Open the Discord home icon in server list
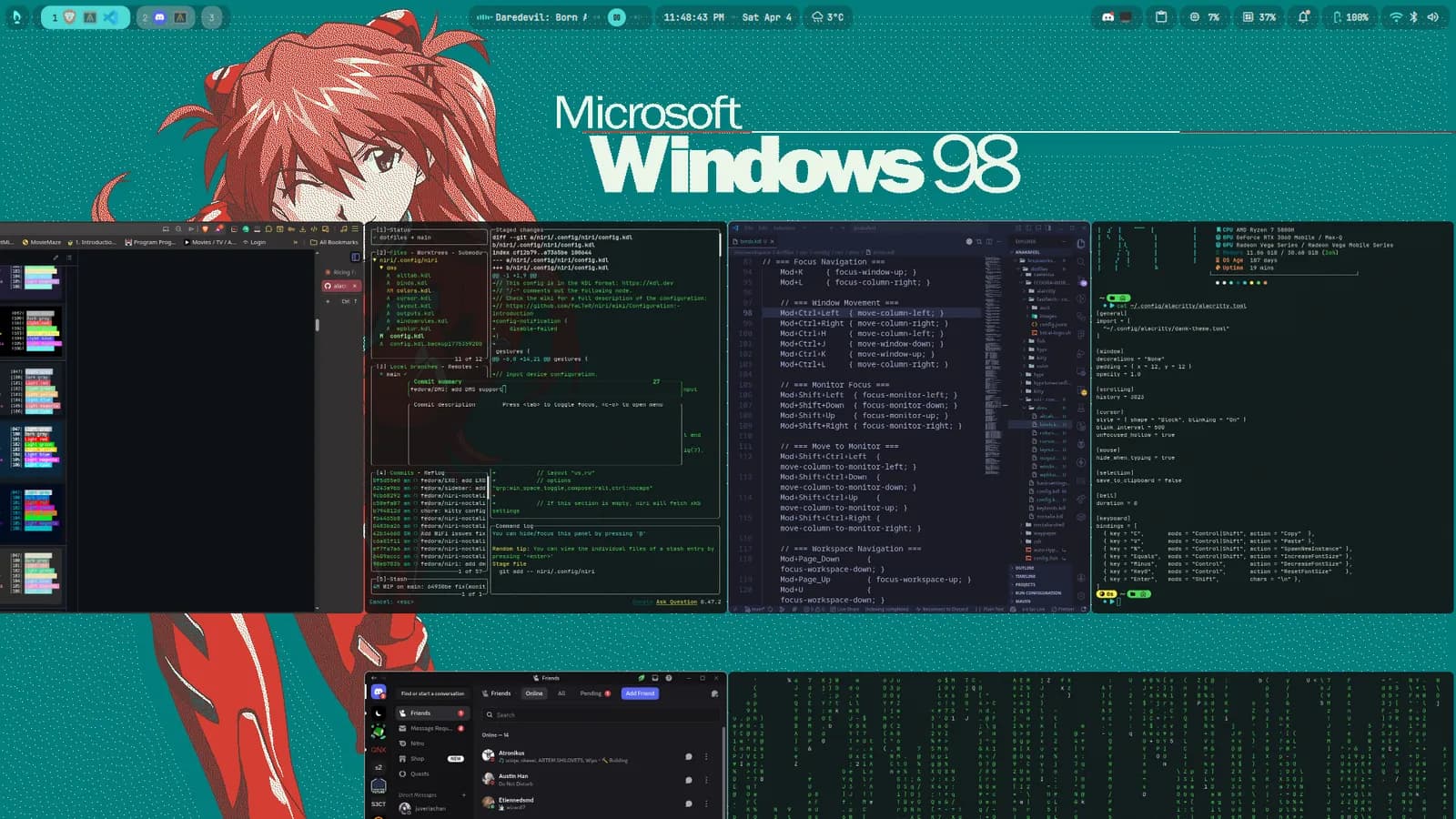The height and width of the screenshot is (819, 1456). pos(379,693)
